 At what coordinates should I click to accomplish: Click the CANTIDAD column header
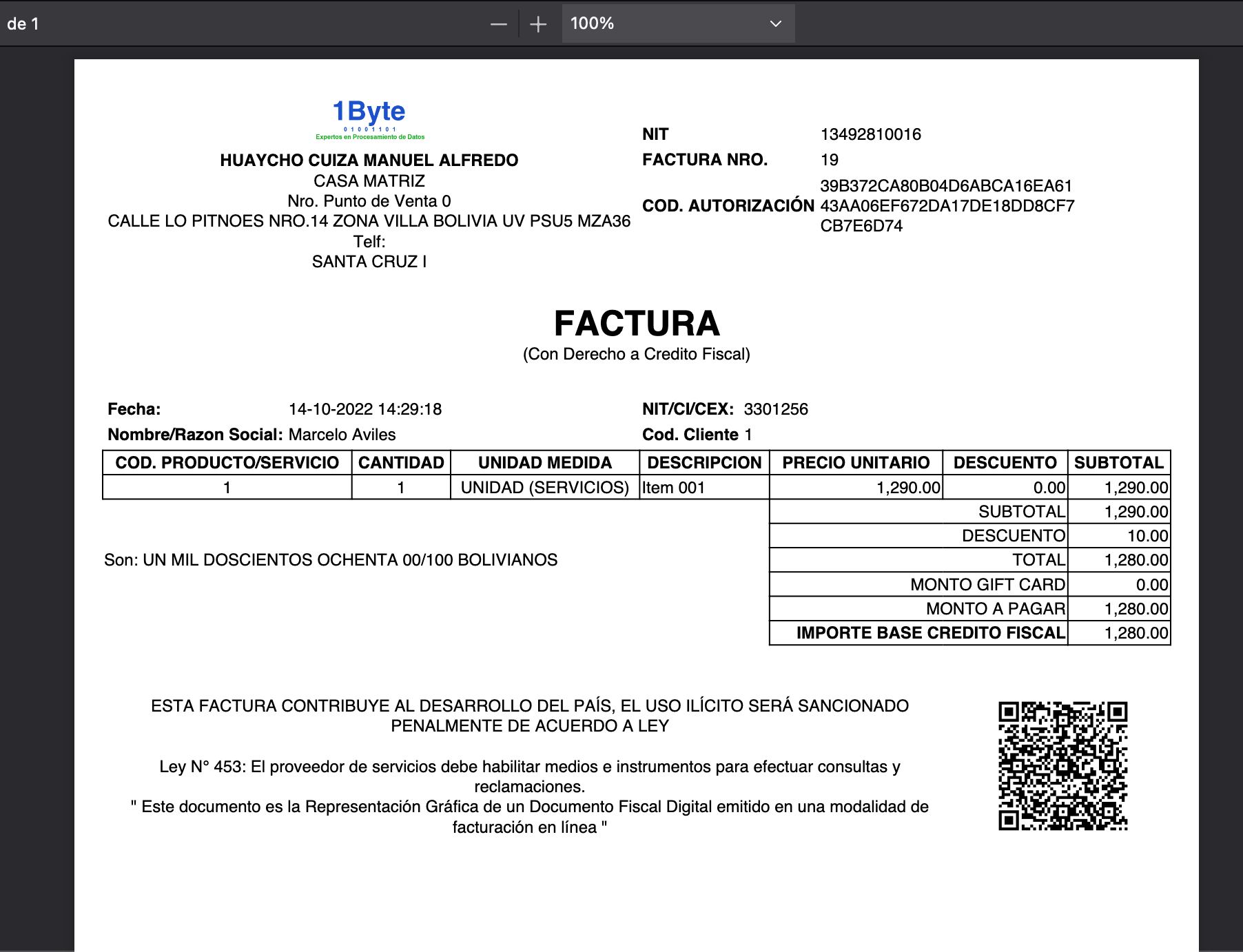(401, 462)
